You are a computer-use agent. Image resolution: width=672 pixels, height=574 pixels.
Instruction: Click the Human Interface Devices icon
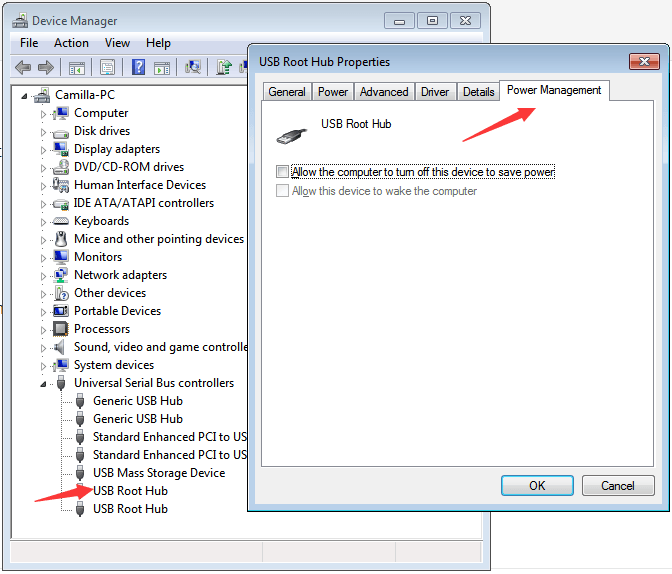[x=60, y=185]
